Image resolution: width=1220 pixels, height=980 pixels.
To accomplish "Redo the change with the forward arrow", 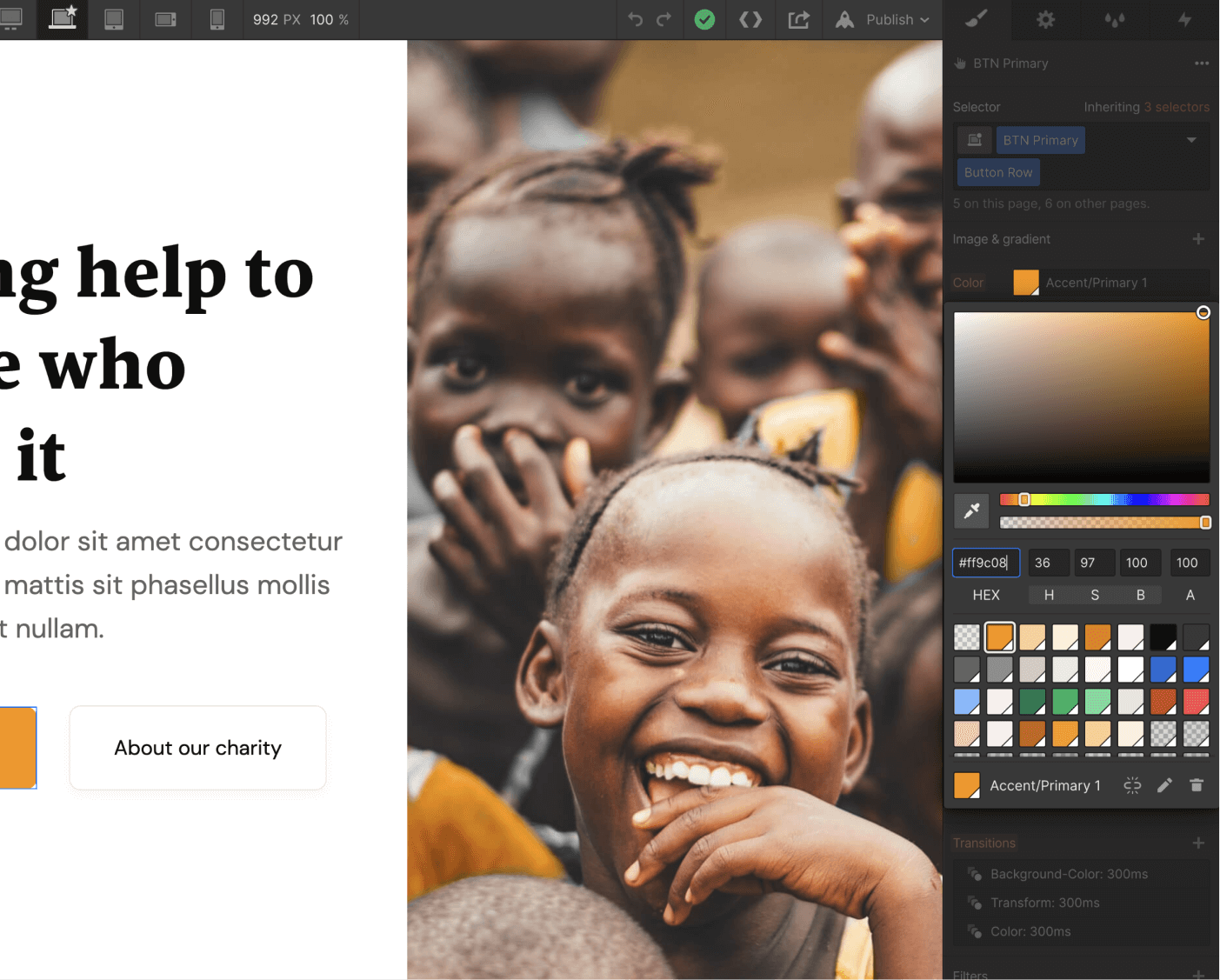I will click(x=664, y=19).
